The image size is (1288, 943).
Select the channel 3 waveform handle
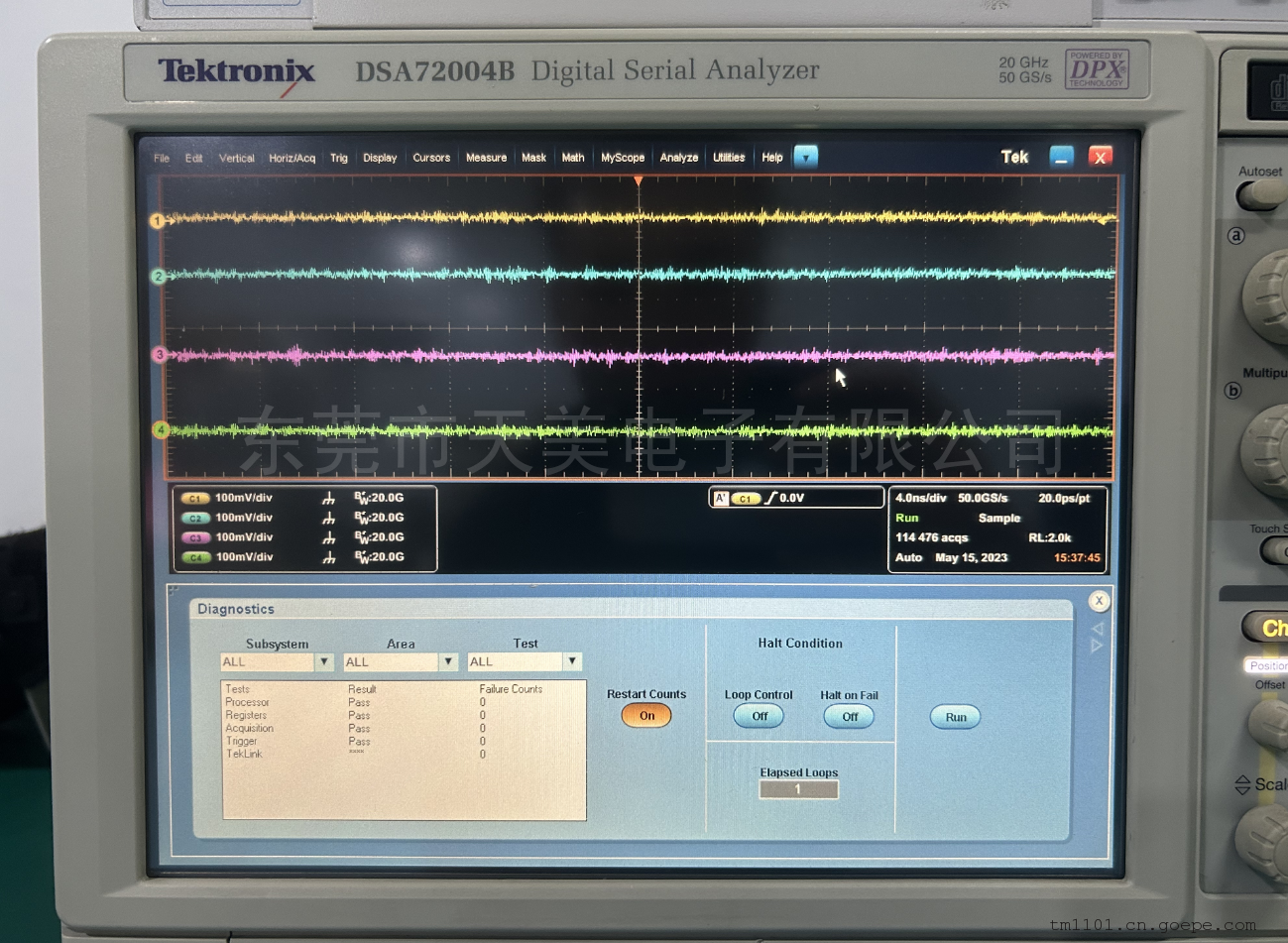(159, 355)
